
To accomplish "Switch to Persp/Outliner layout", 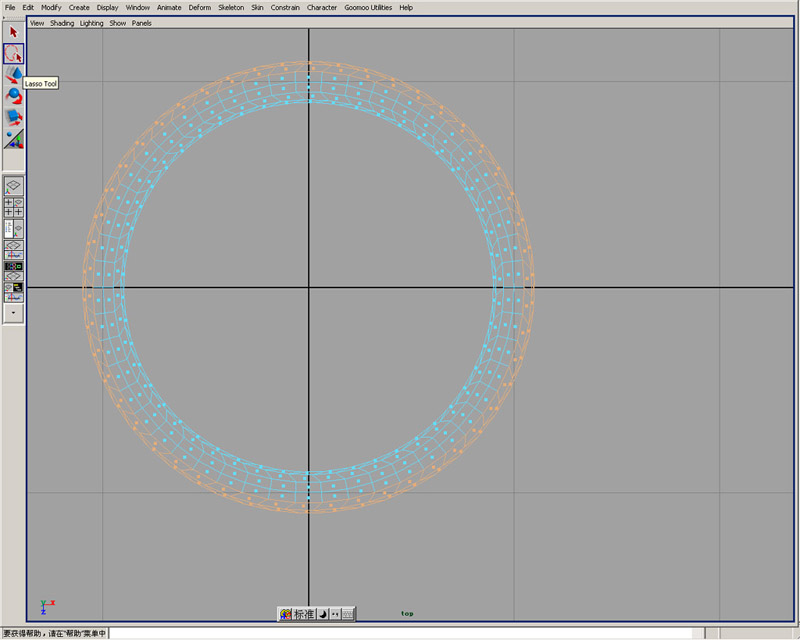I will click(13, 229).
